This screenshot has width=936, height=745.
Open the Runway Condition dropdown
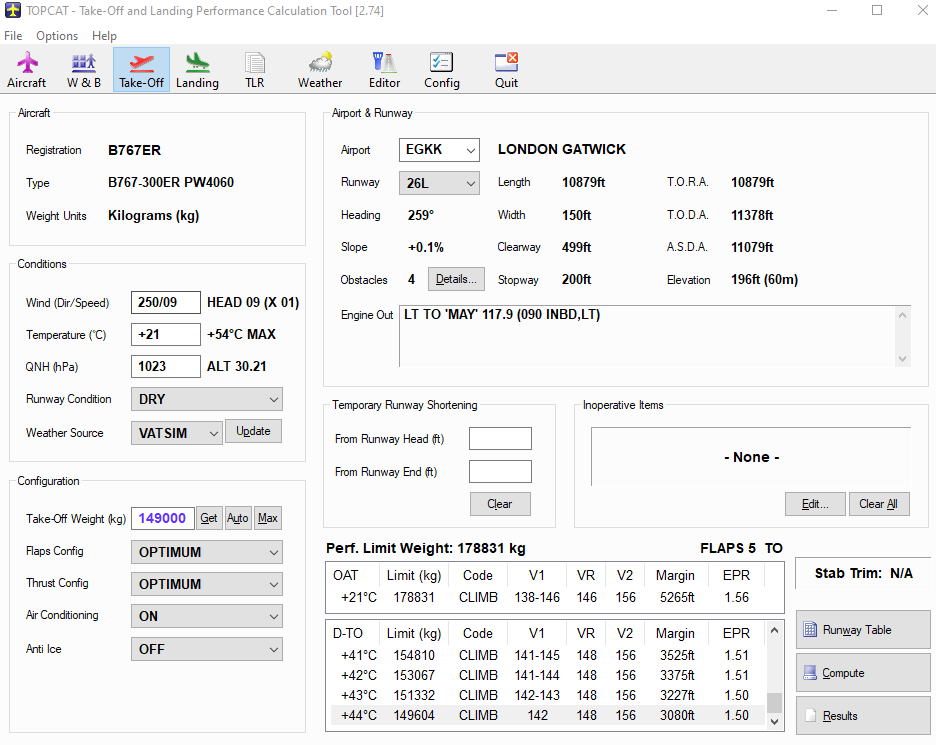(206, 399)
